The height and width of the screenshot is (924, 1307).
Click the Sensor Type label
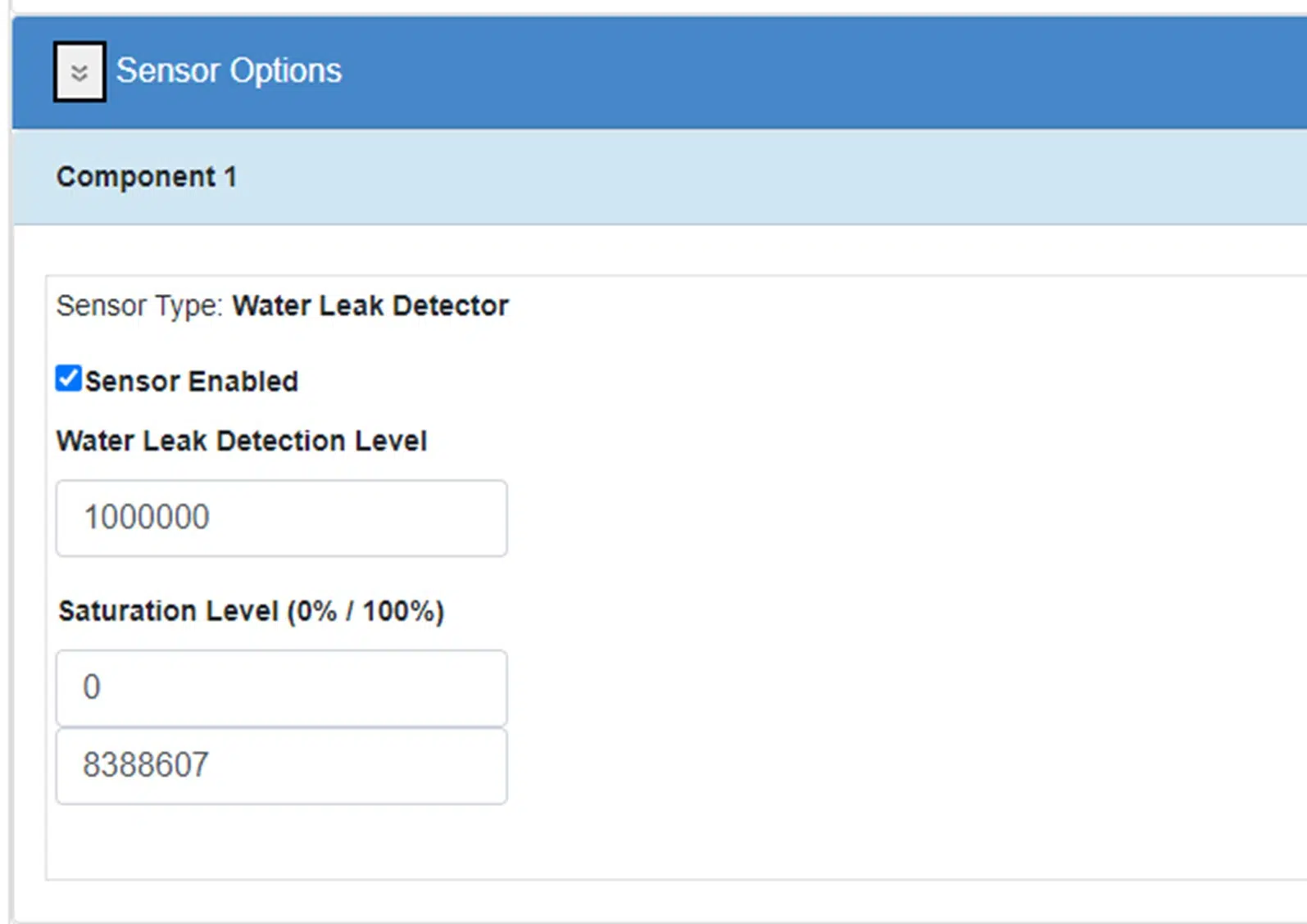[139, 306]
